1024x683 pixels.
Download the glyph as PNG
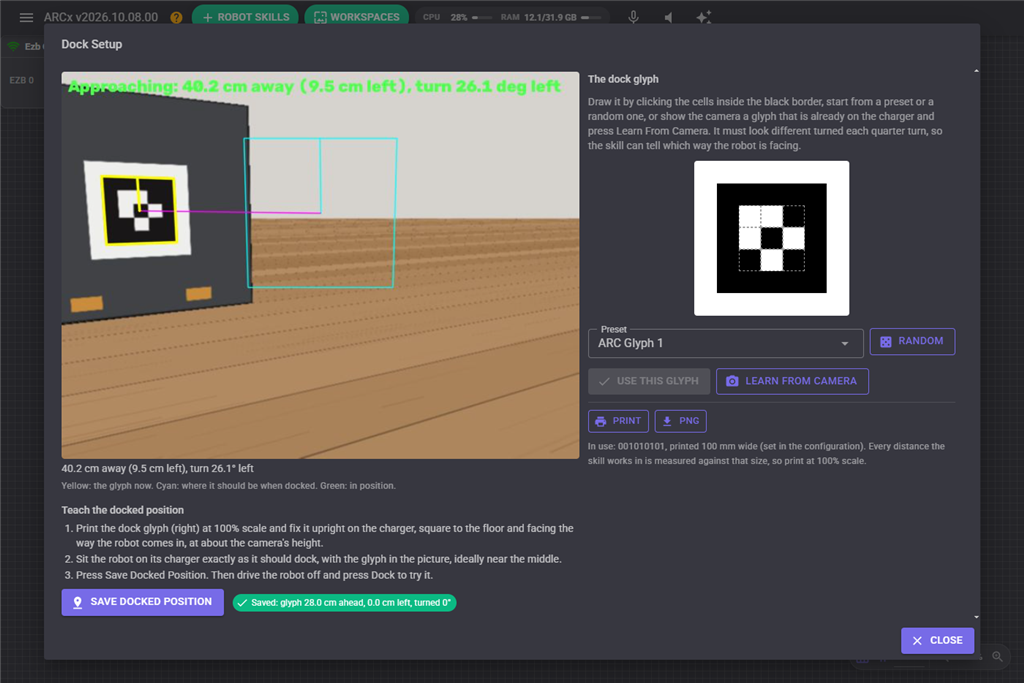pos(680,421)
